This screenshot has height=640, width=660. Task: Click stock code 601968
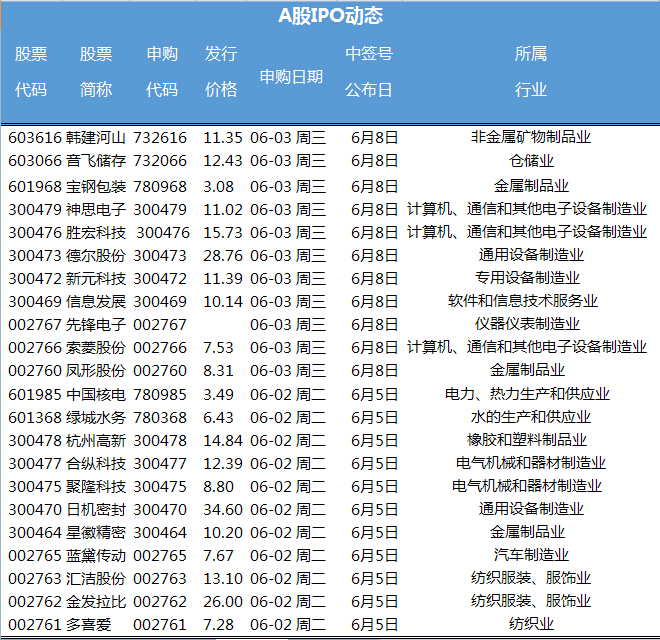pos(35,187)
